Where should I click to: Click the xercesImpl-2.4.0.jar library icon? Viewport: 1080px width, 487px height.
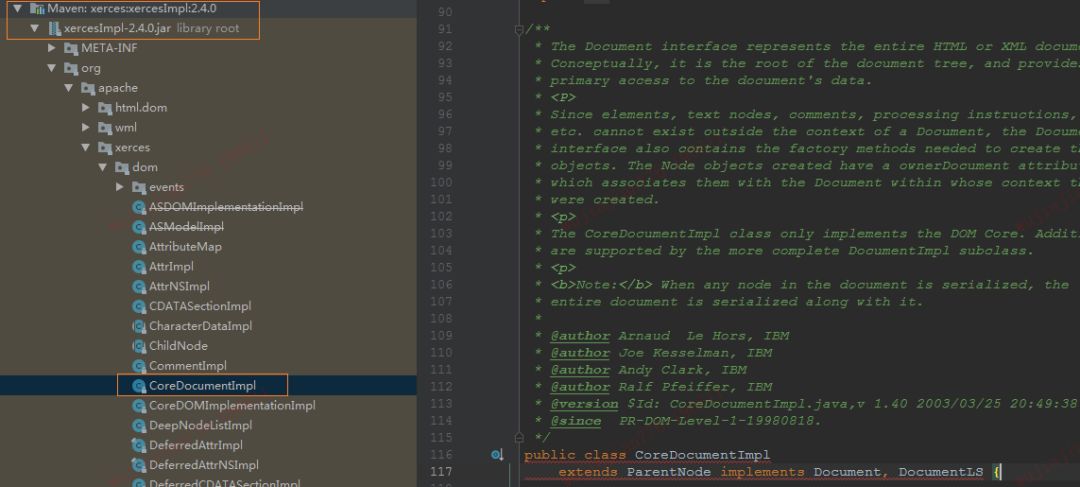tap(55, 28)
